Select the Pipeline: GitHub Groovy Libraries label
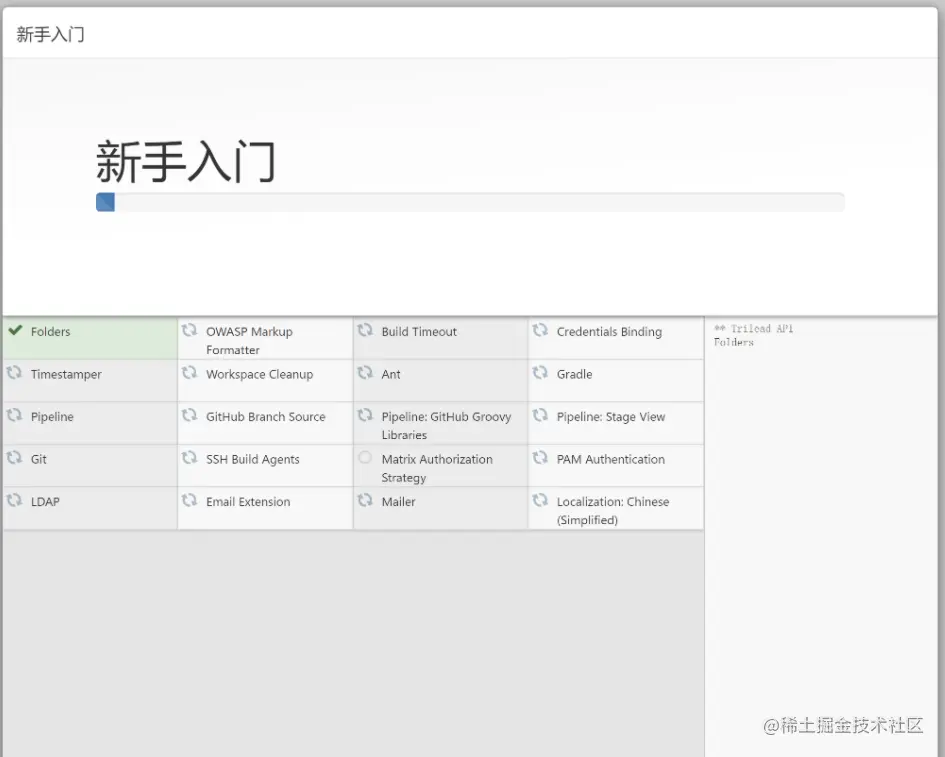The width and height of the screenshot is (945, 757). (446, 426)
